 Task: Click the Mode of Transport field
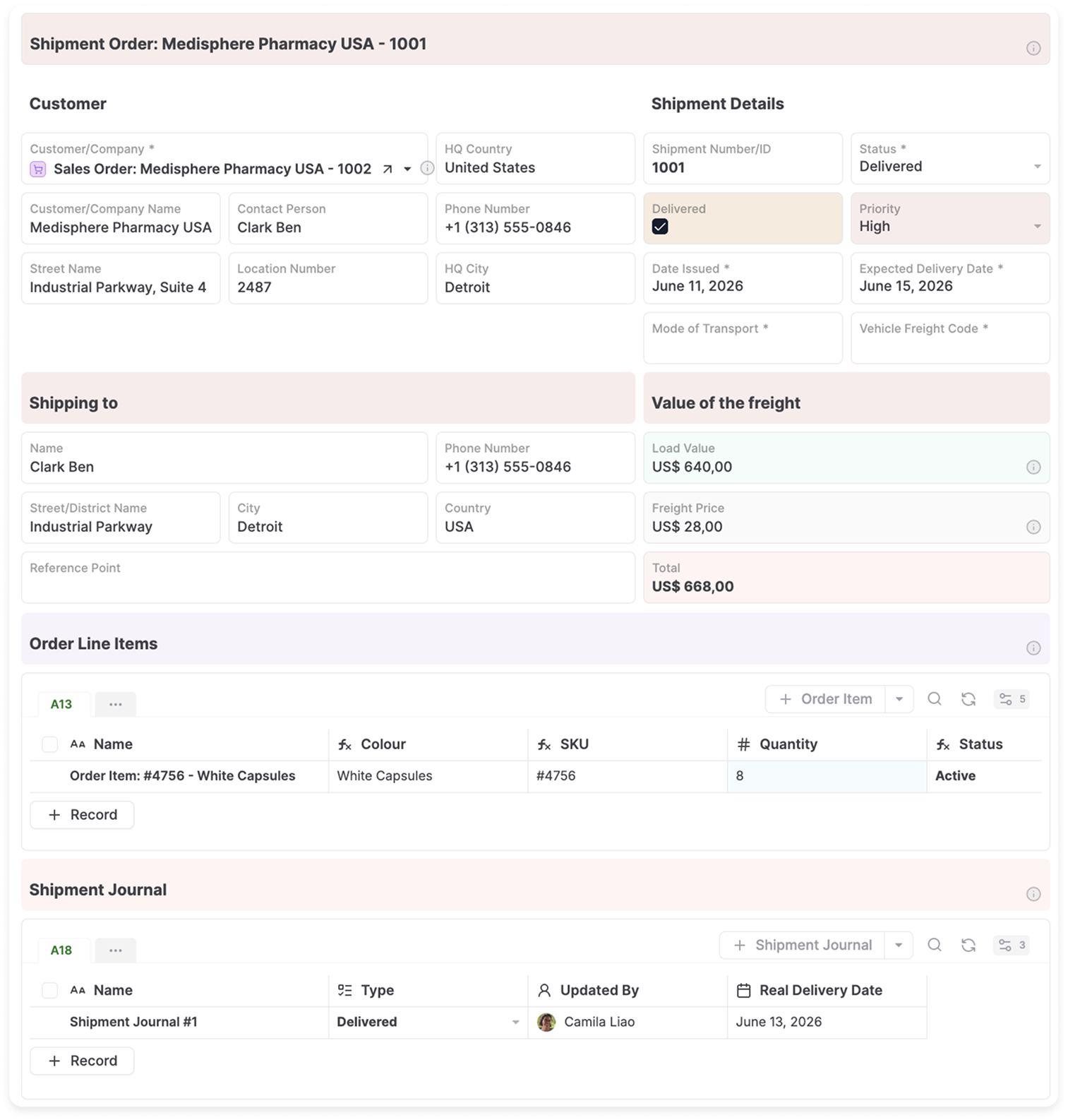(743, 338)
